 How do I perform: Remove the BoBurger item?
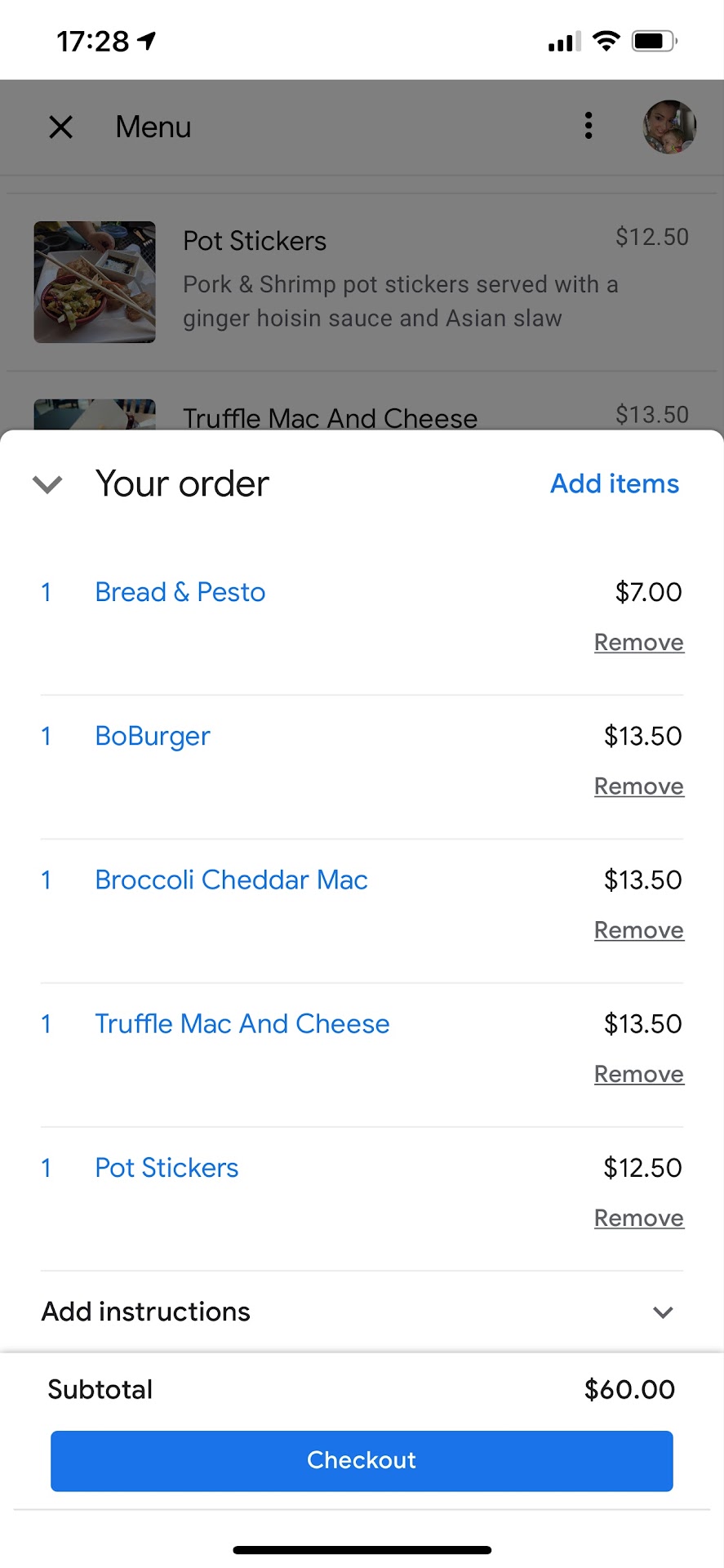[638, 786]
